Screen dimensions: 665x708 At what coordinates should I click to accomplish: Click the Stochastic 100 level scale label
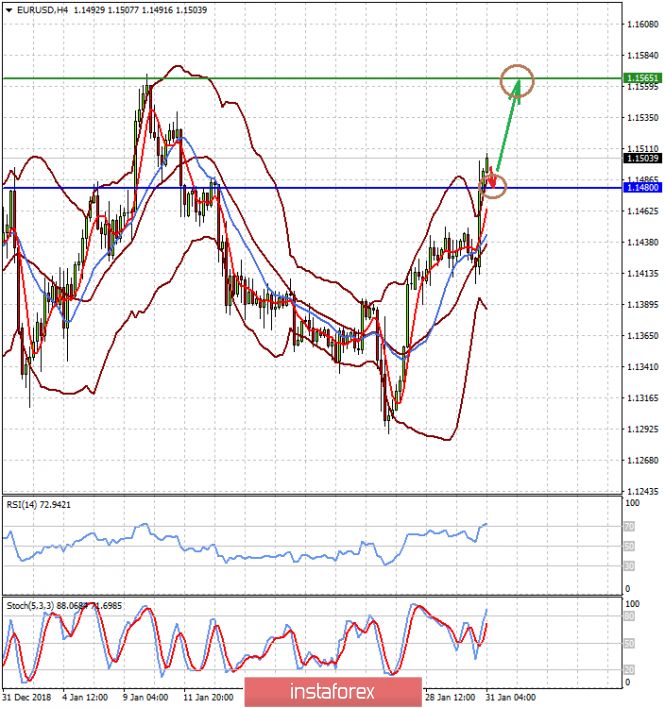pyautogui.click(x=631, y=606)
